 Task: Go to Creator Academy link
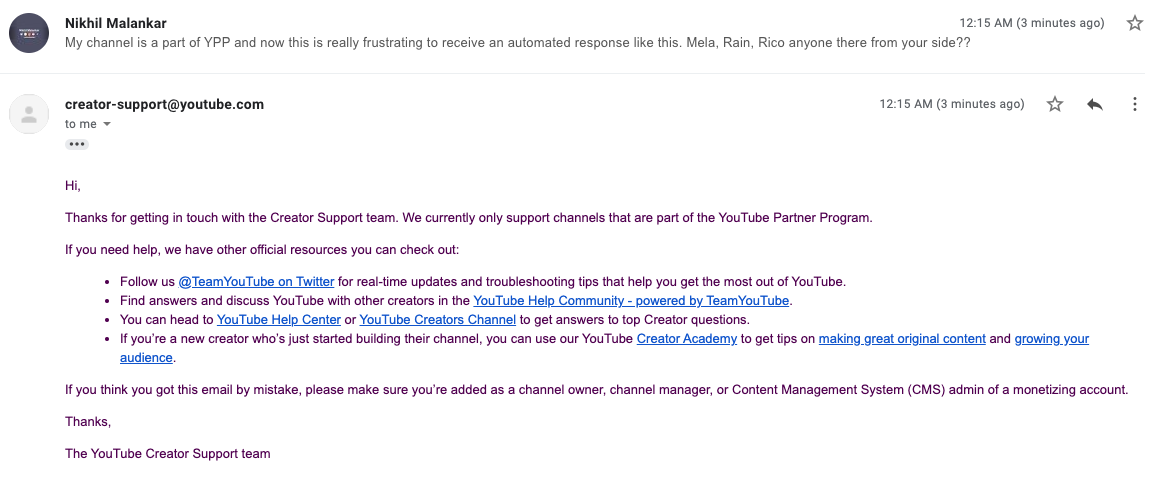click(x=687, y=339)
